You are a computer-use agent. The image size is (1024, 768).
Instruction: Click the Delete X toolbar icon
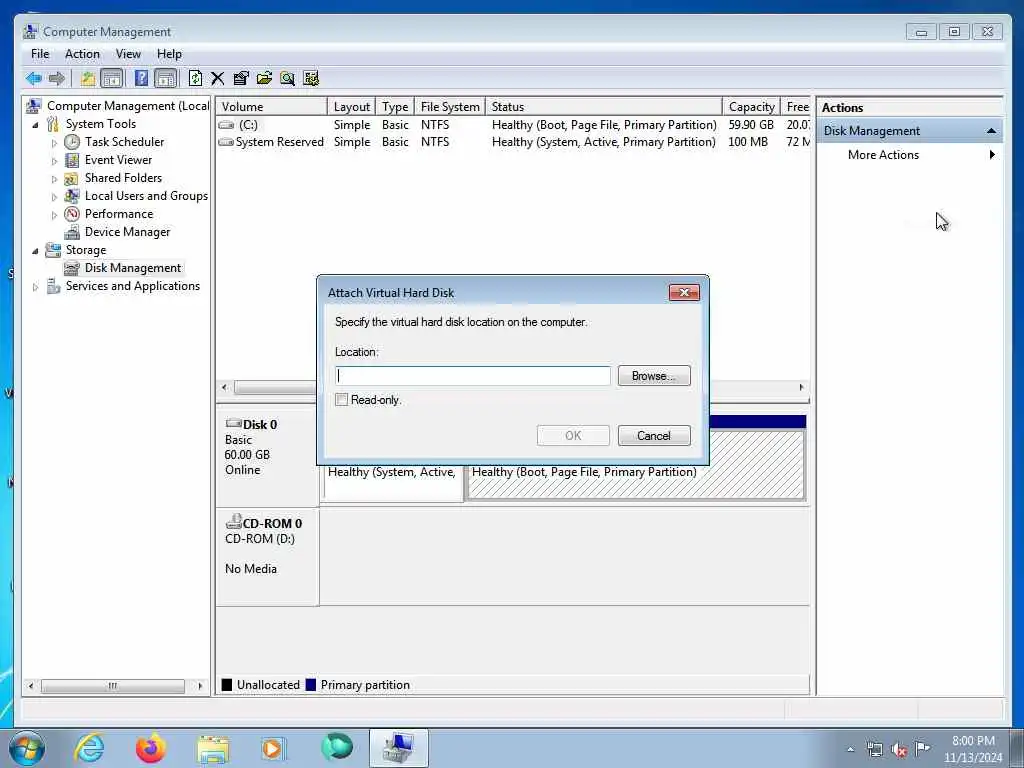(217, 79)
